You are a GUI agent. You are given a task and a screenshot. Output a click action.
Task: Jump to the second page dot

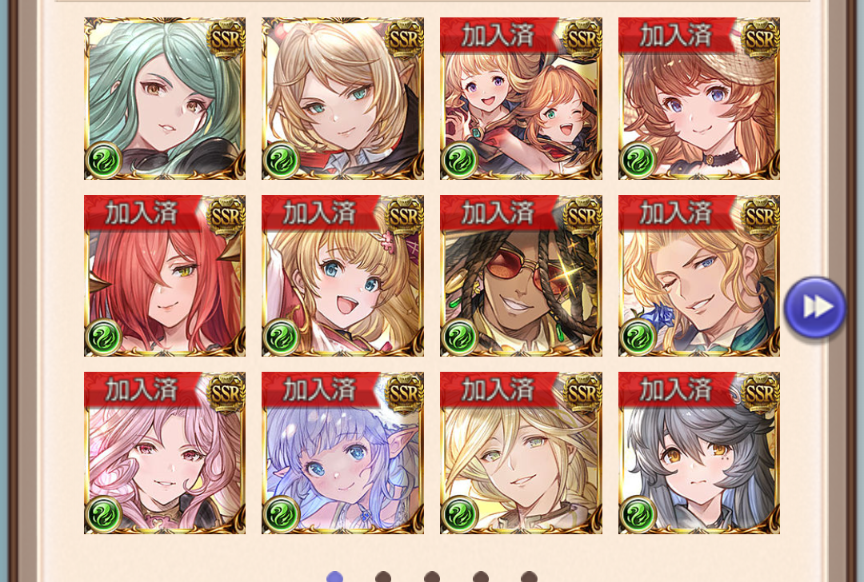click(383, 577)
